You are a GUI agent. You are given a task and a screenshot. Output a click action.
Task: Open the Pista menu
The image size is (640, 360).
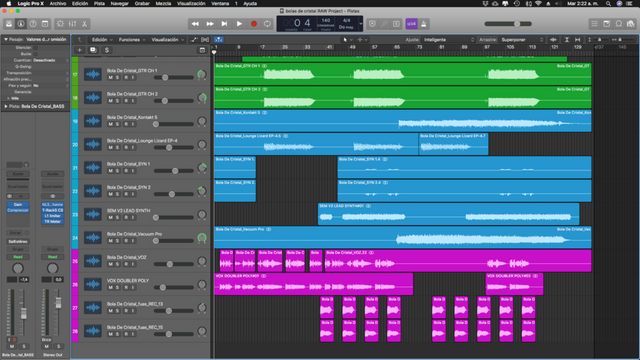pyautogui.click(x=99, y=3)
